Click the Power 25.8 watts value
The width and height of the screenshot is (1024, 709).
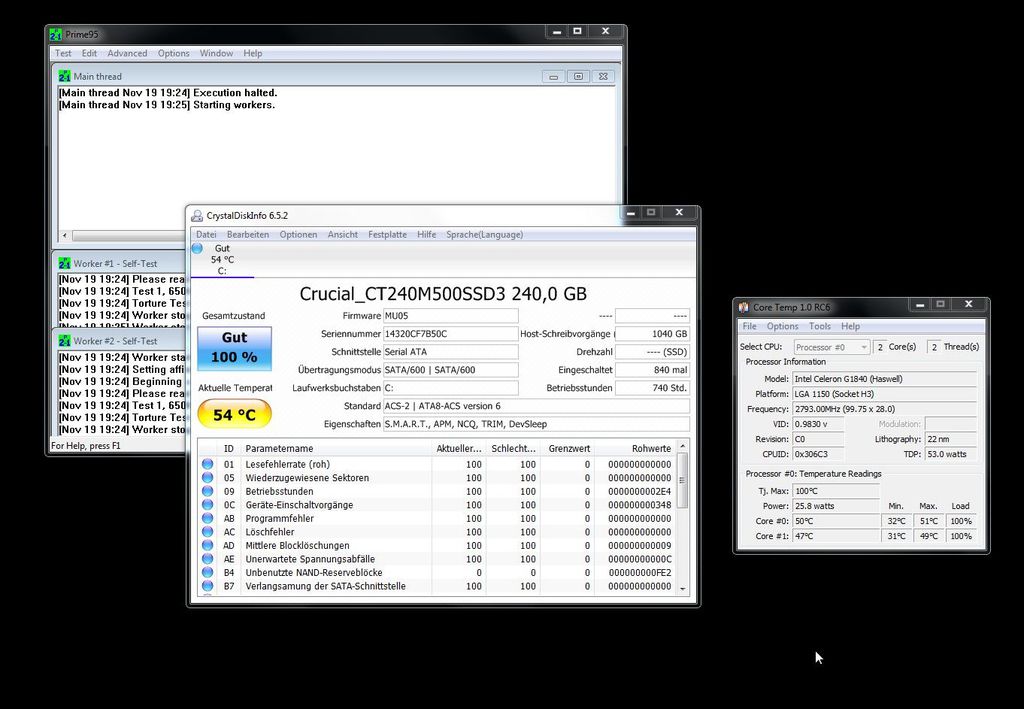click(836, 506)
